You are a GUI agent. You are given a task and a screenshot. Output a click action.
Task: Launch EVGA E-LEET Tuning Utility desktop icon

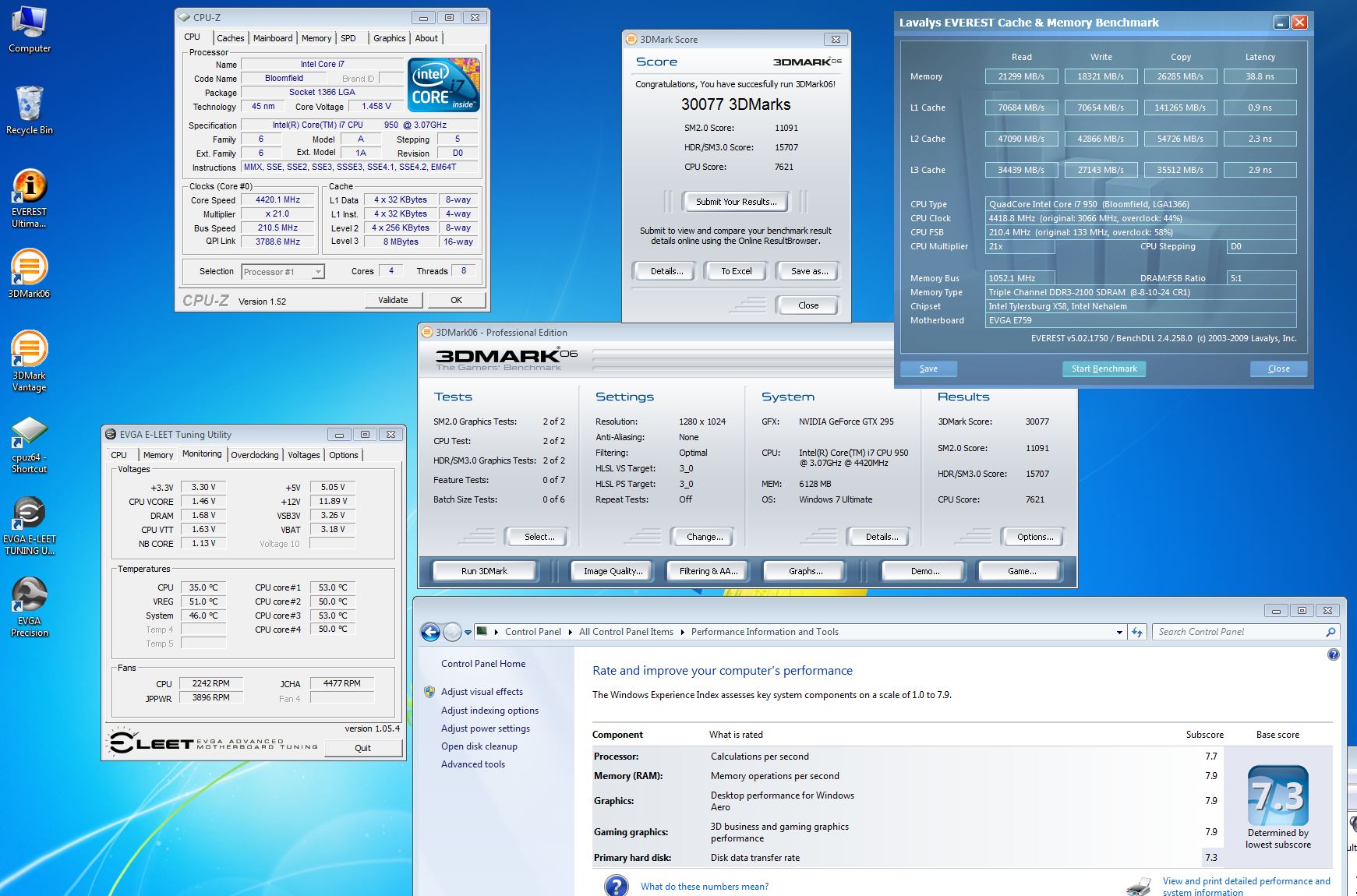coord(30,527)
